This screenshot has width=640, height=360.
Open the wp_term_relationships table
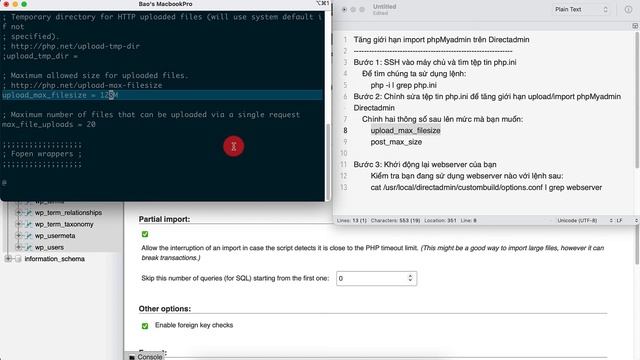(x=68, y=213)
